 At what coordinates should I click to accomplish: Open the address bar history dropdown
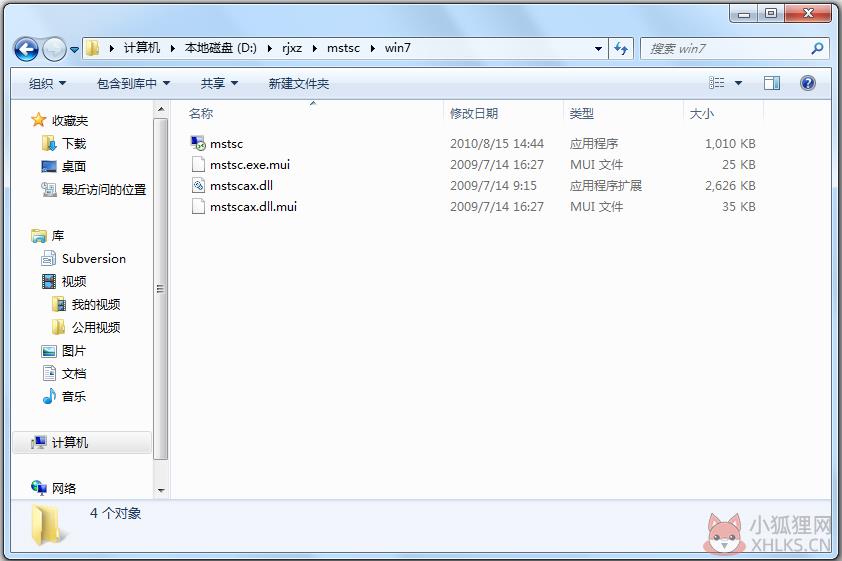[x=598, y=48]
